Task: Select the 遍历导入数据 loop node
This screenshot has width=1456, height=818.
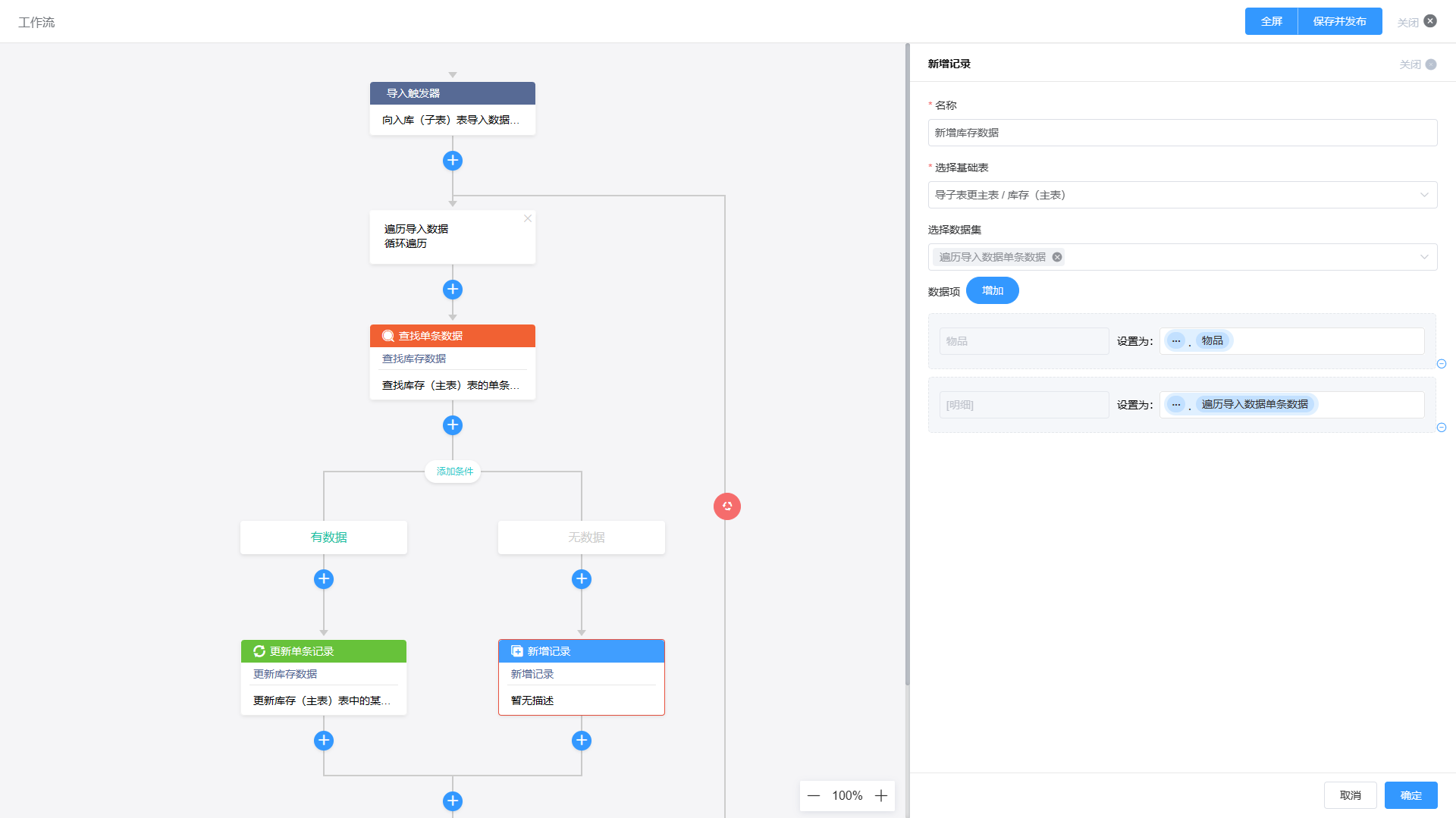Action: [x=453, y=237]
